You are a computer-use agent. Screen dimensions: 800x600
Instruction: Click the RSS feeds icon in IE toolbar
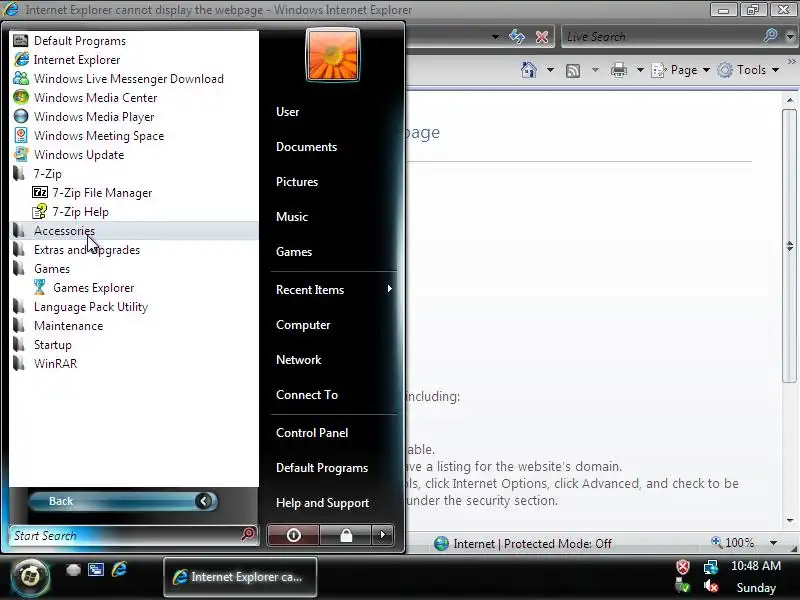coord(573,70)
